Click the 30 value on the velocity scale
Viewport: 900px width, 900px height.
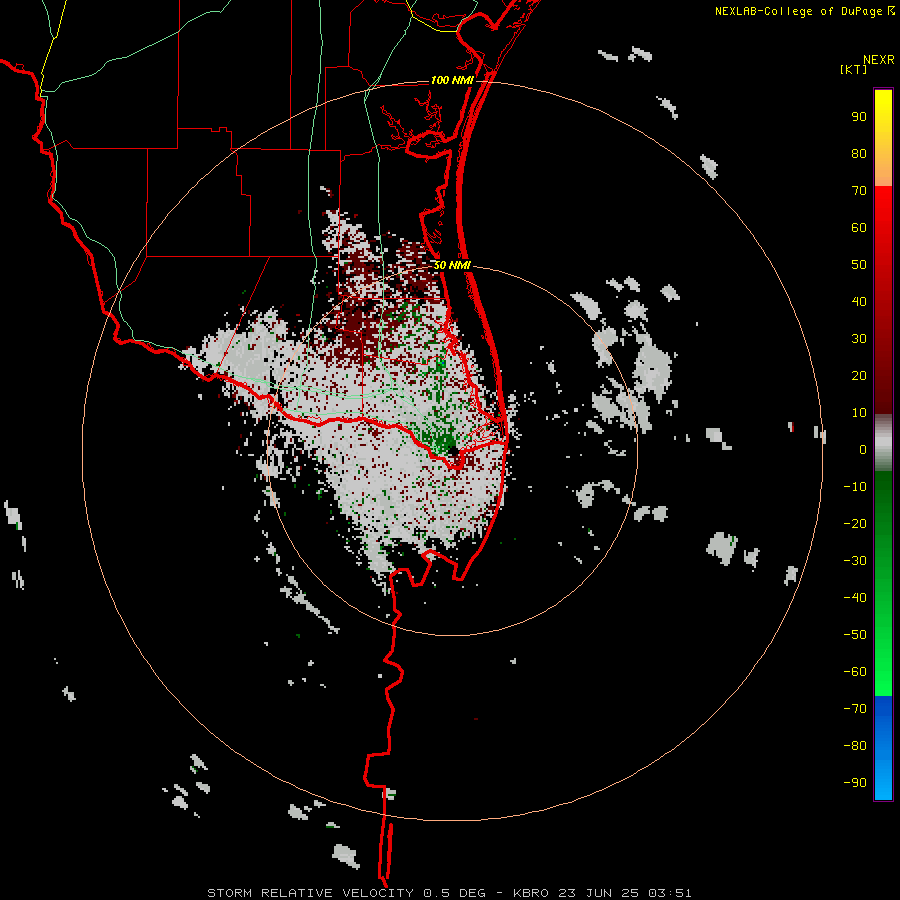(x=859, y=339)
